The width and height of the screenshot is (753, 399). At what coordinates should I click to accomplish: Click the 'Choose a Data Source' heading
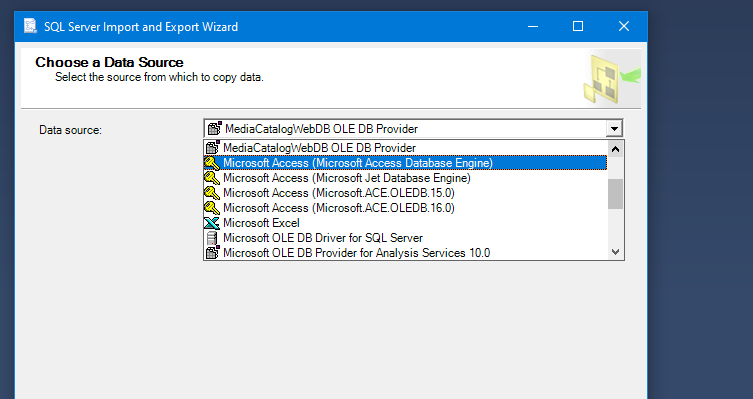click(x=109, y=62)
